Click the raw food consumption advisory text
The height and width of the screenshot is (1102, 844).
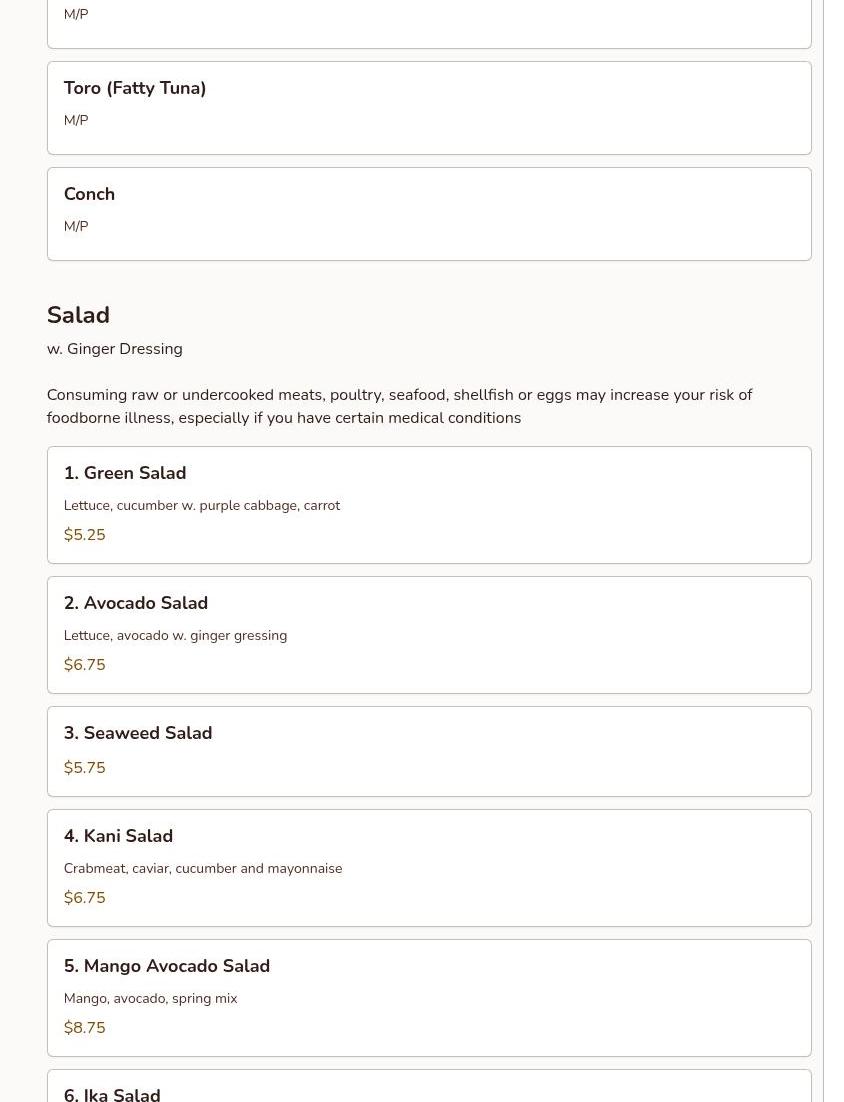tap(399, 406)
